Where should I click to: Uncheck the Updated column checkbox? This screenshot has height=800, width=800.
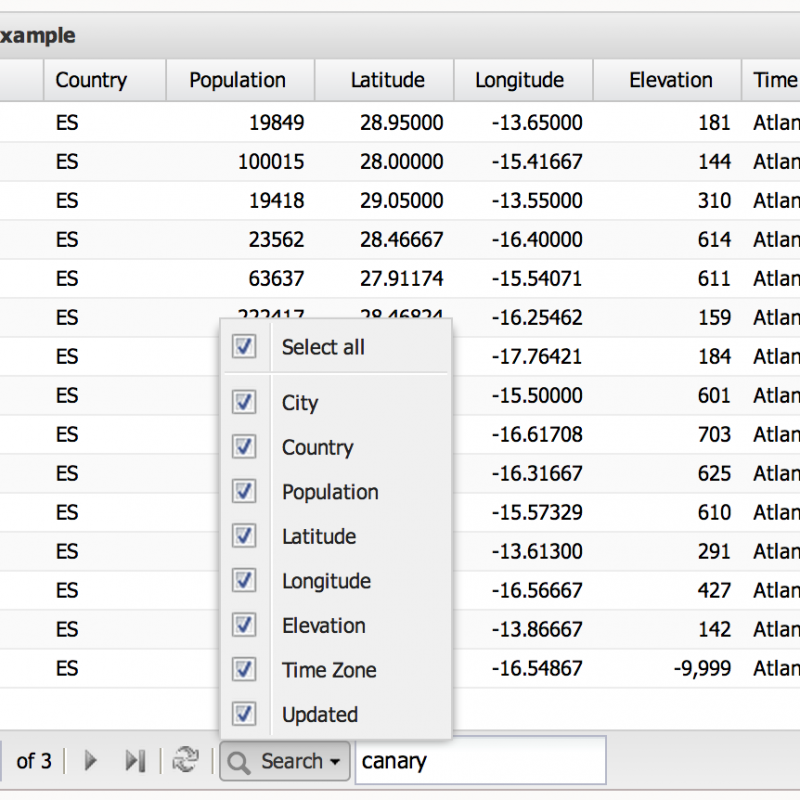pyautogui.click(x=244, y=714)
